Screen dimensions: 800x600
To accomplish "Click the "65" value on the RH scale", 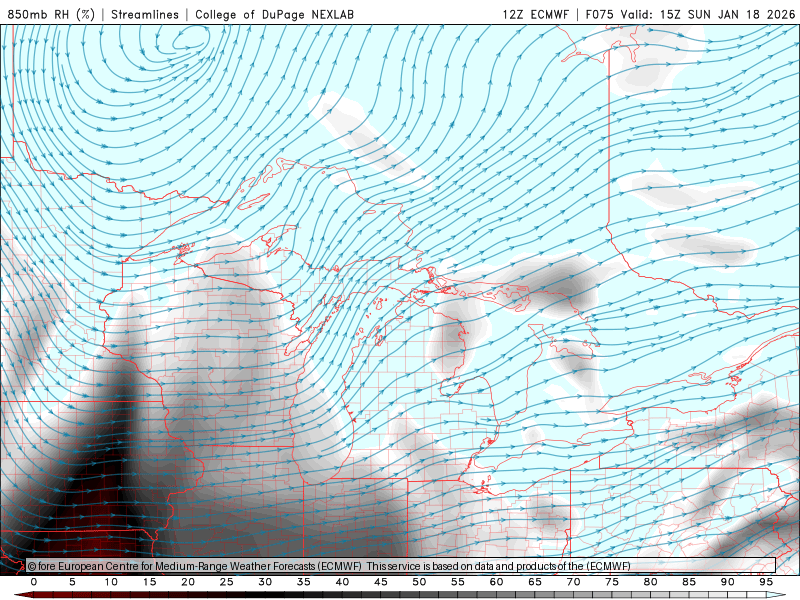I will point(535,582).
